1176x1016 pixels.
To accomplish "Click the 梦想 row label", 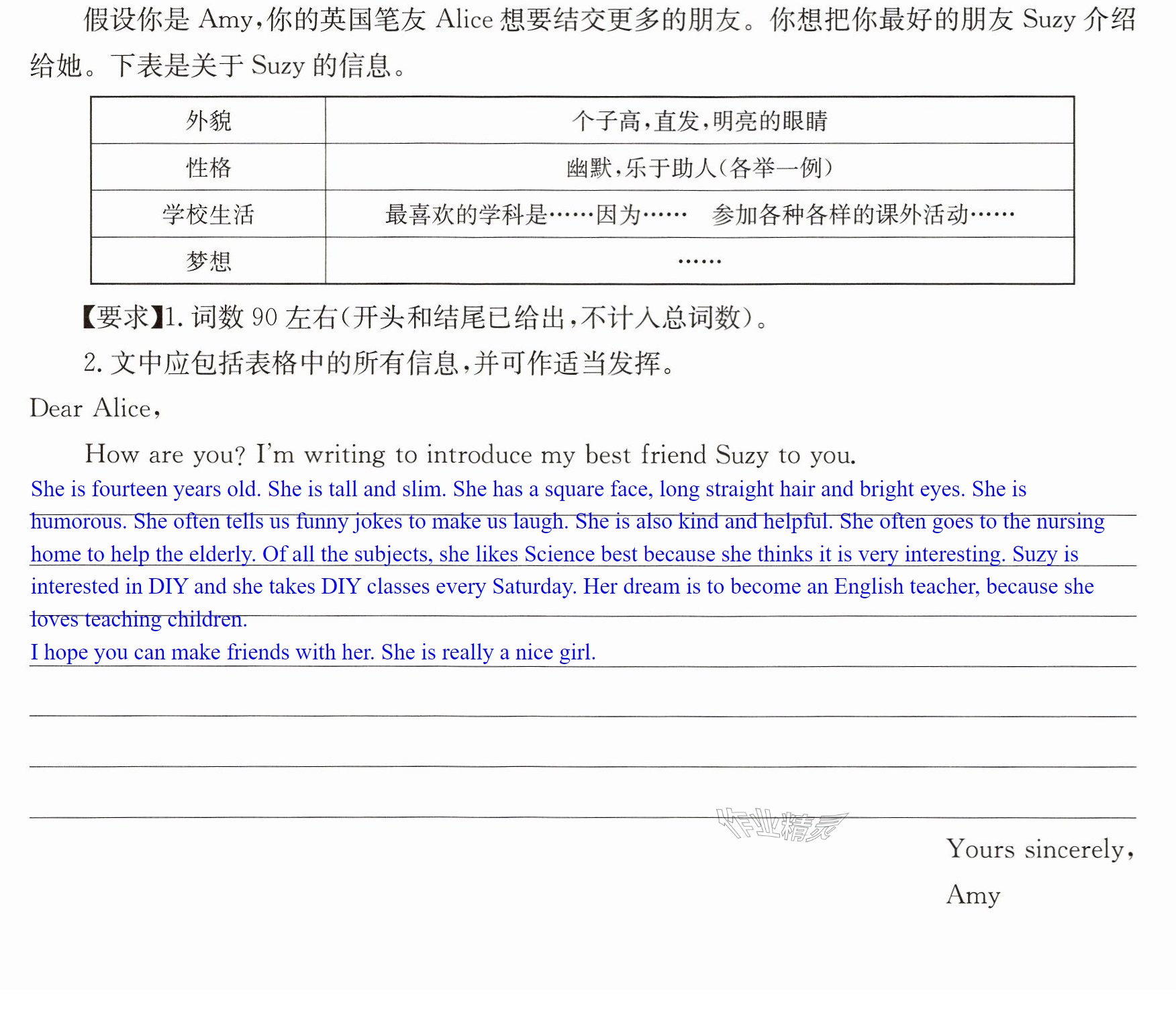I will pos(209,261).
